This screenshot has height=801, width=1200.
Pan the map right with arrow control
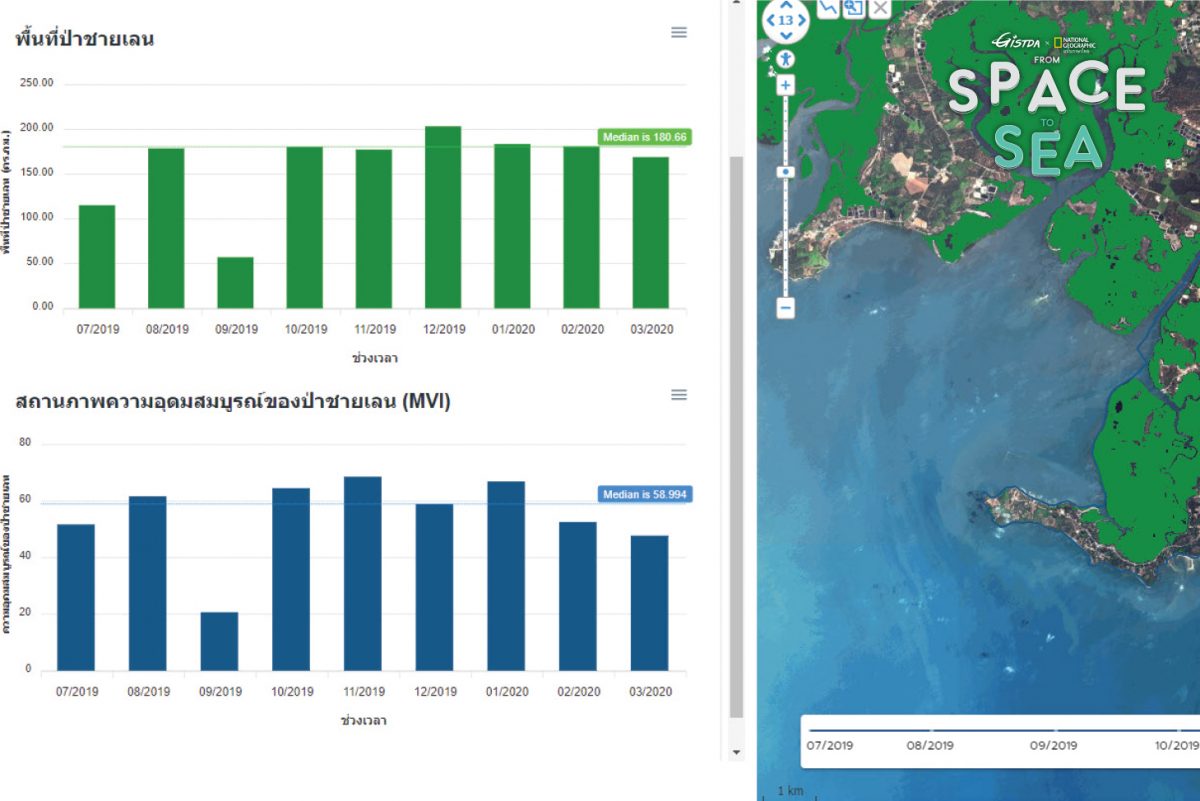coord(804,20)
